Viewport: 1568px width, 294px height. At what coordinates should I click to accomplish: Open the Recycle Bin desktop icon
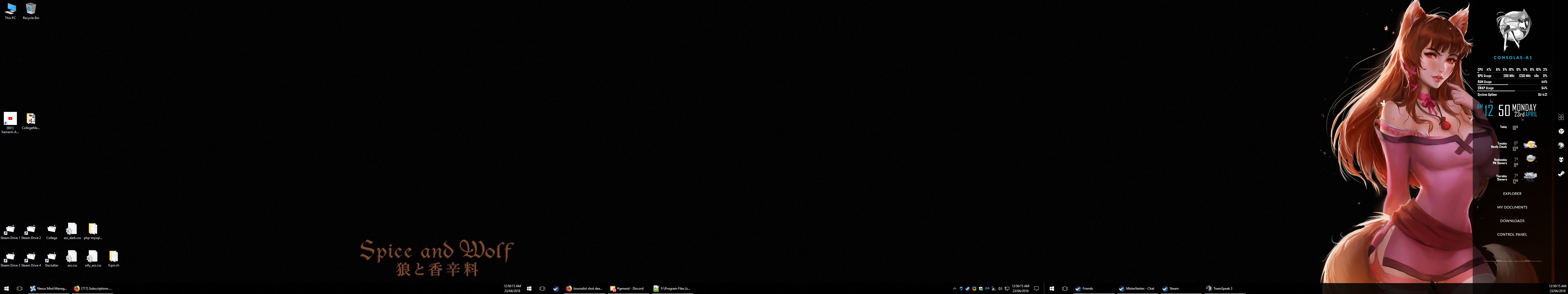[31, 11]
